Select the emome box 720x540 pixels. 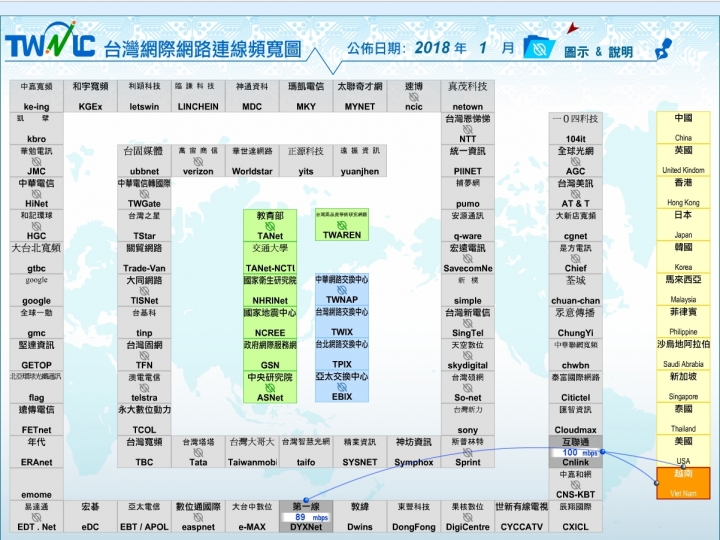[x=36, y=484]
